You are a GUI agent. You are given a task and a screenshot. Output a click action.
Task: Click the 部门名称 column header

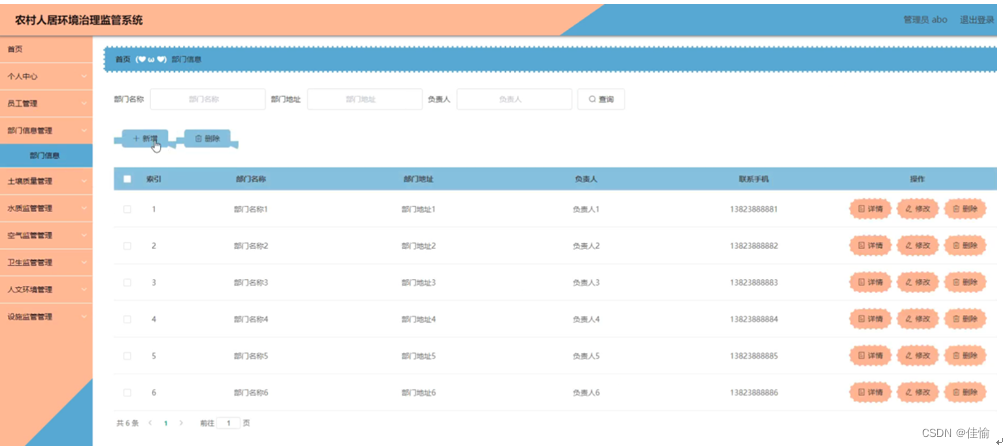pos(251,179)
